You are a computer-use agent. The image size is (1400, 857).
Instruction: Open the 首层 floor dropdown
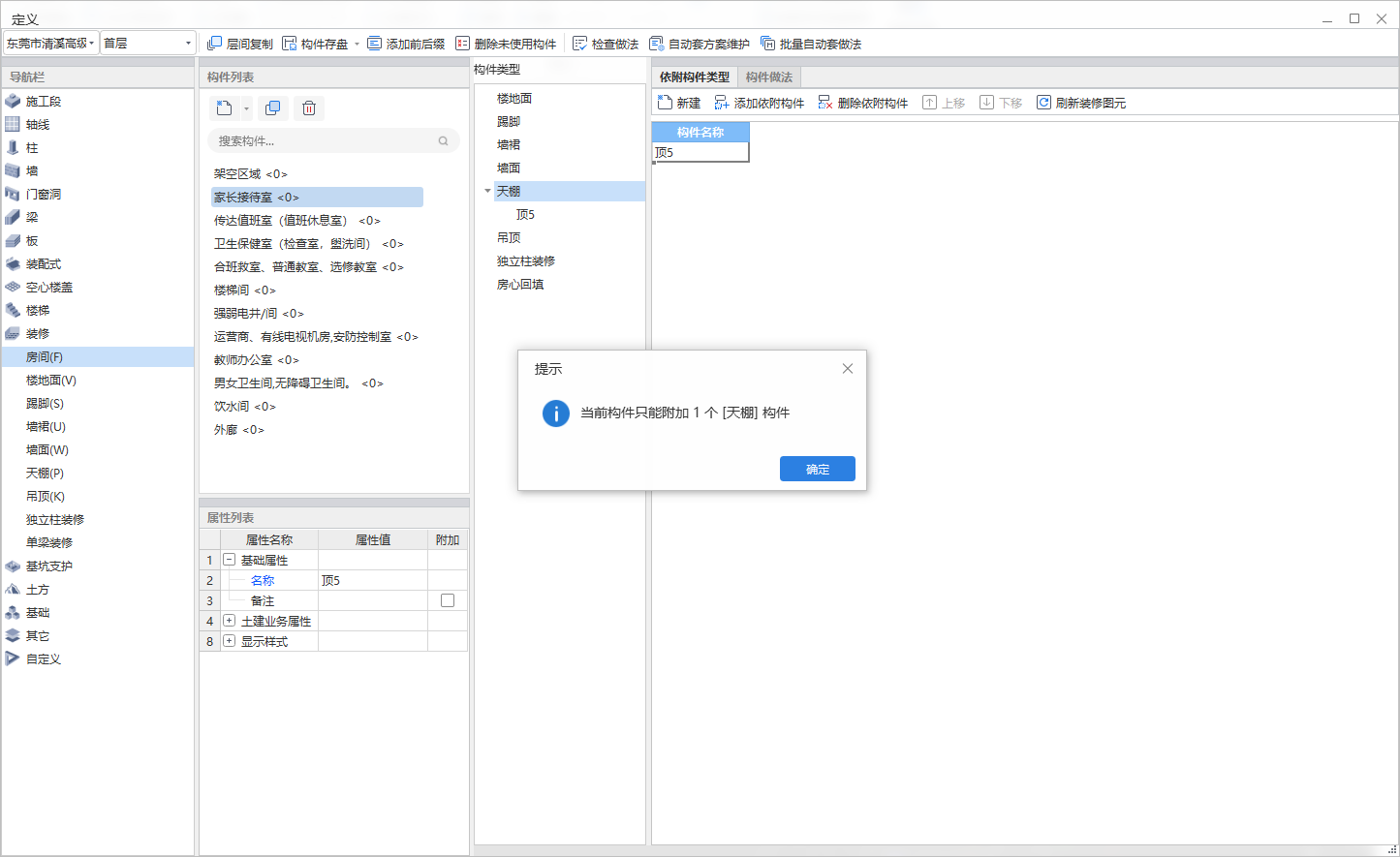tap(148, 43)
